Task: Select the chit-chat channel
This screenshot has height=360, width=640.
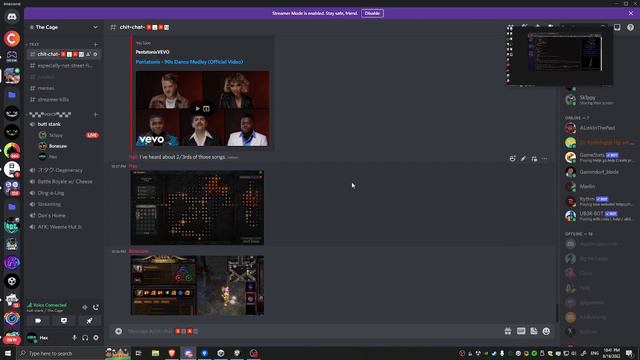Action: (64, 54)
